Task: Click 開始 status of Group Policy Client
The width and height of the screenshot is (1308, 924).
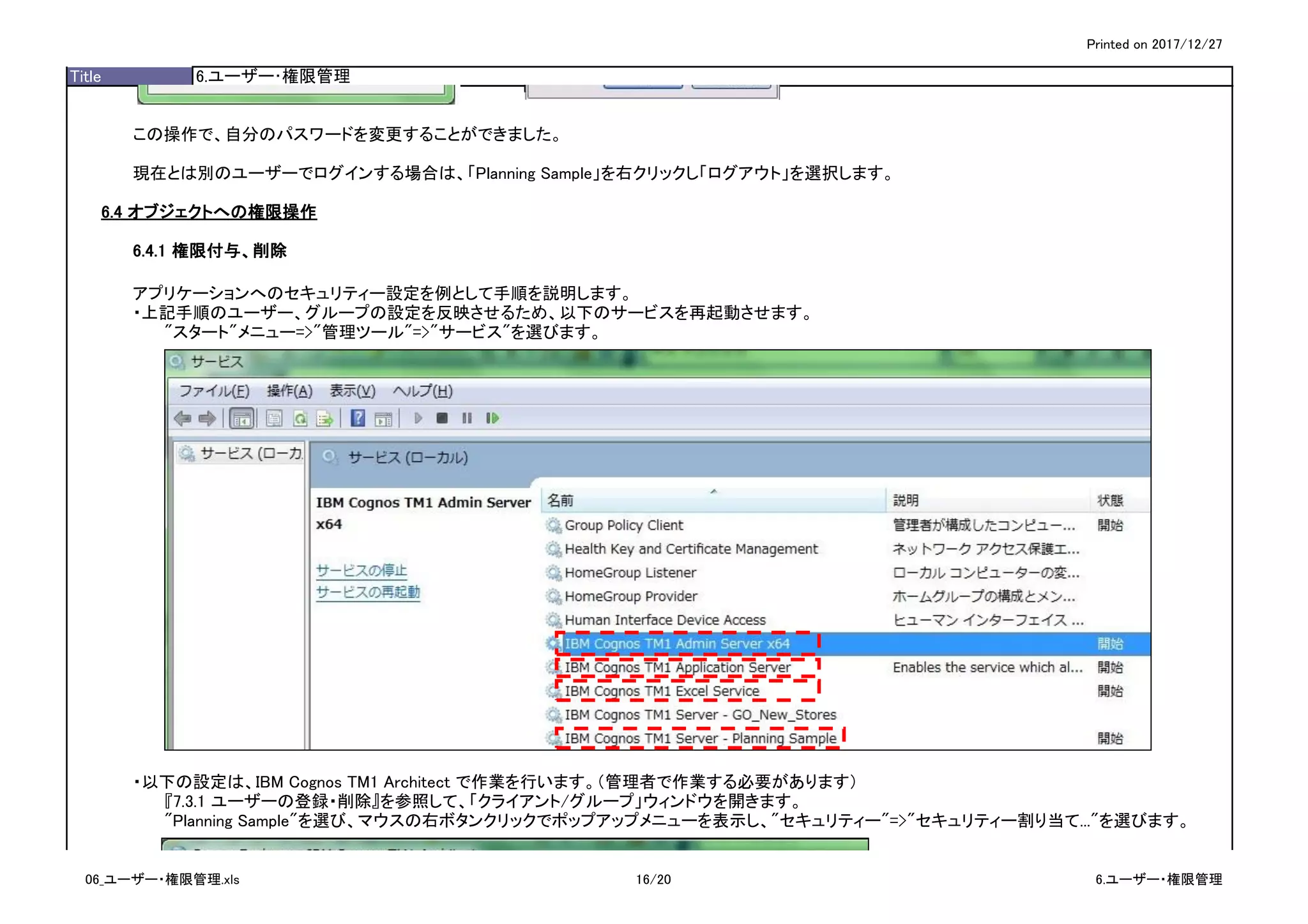Action: pyautogui.click(x=1110, y=525)
